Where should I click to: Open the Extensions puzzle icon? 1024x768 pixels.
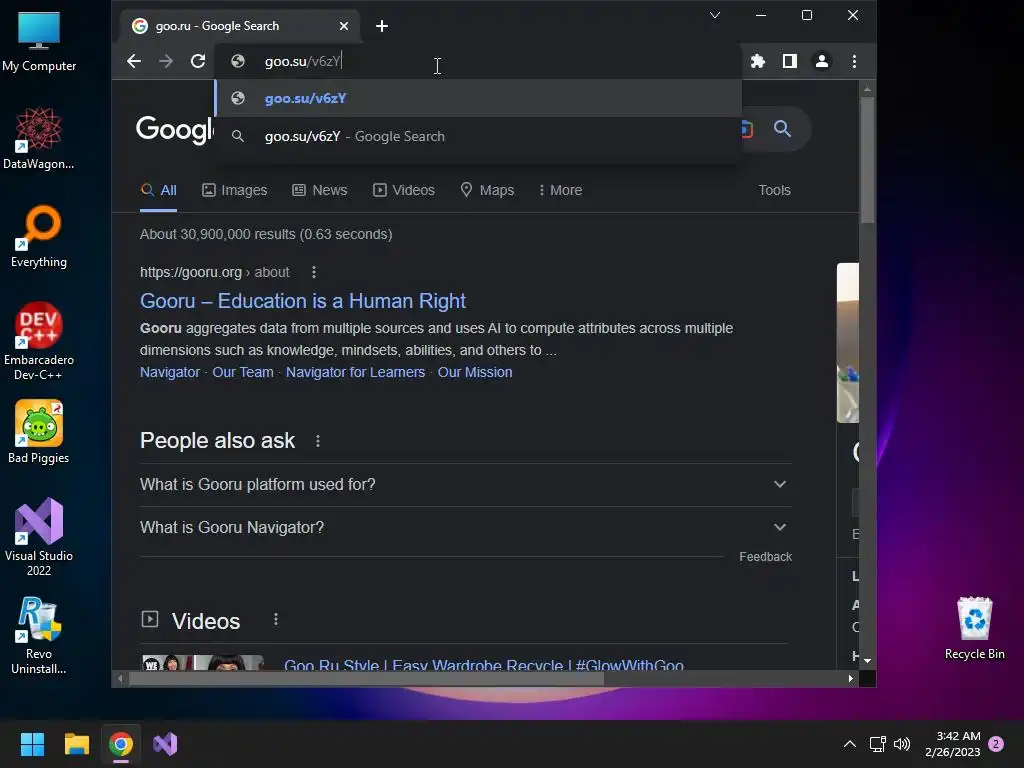pyautogui.click(x=758, y=61)
